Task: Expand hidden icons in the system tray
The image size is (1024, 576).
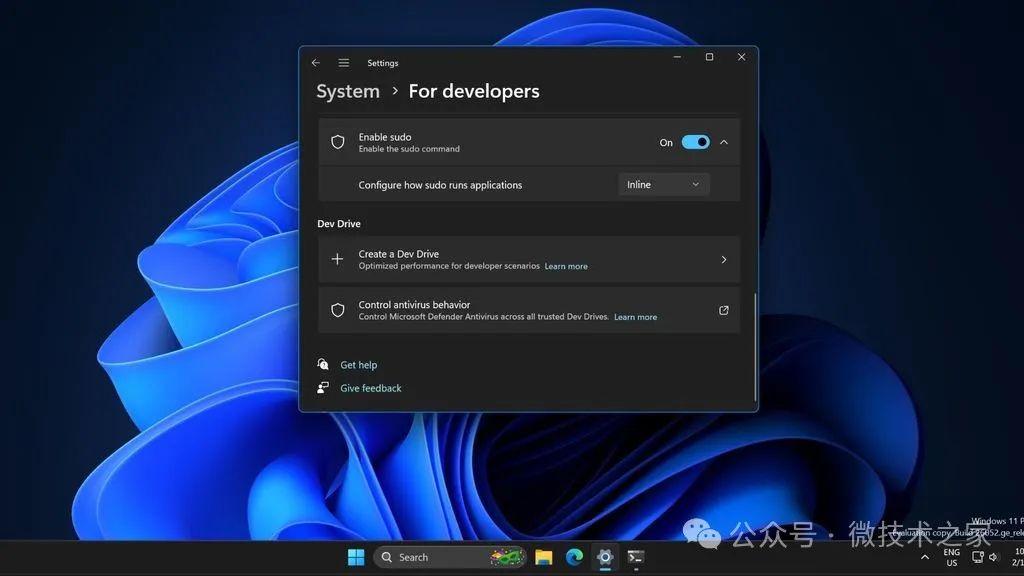Action: pyautogui.click(x=924, y=556)
